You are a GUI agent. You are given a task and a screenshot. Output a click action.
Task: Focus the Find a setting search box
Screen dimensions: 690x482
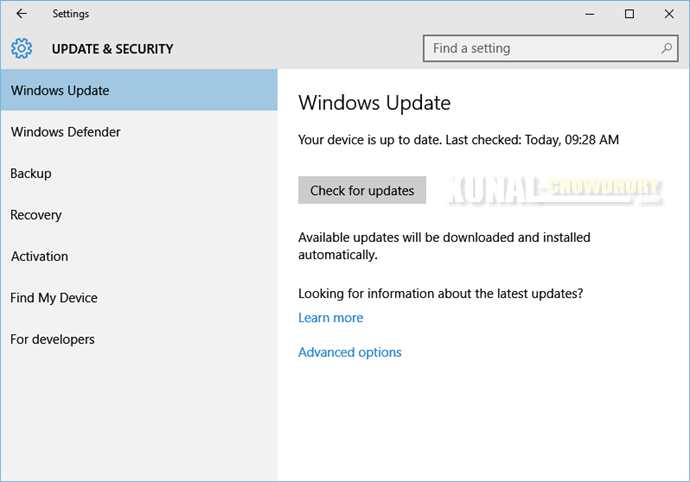click(x=540, y=48)
